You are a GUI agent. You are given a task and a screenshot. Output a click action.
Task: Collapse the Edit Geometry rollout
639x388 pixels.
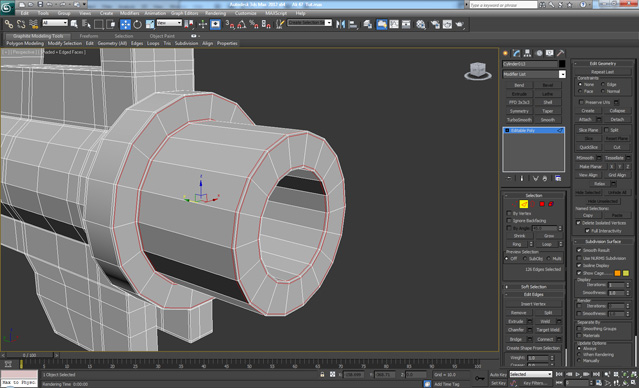[603, 64]
